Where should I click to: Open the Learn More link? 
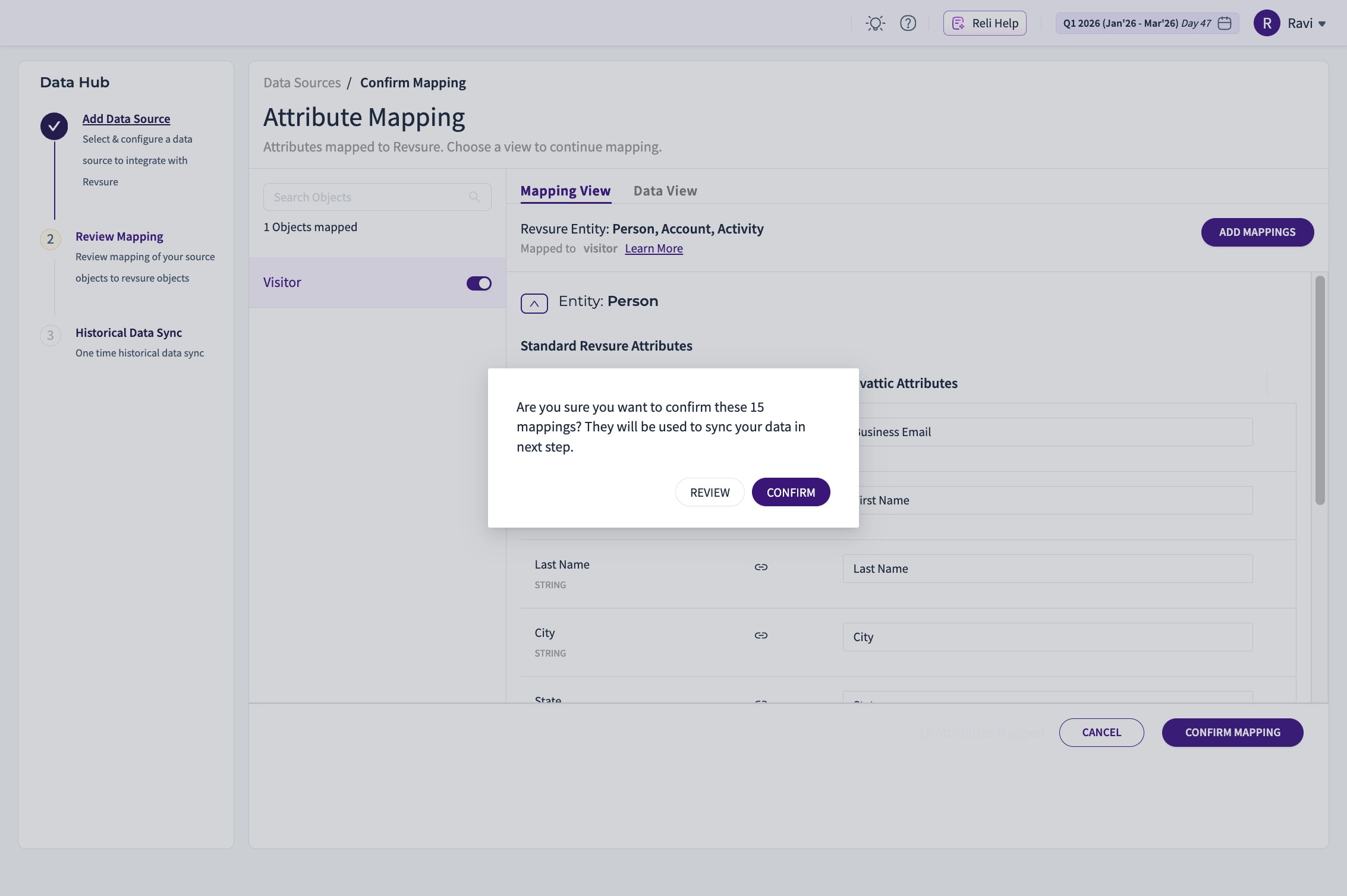[x=654, y=248]
